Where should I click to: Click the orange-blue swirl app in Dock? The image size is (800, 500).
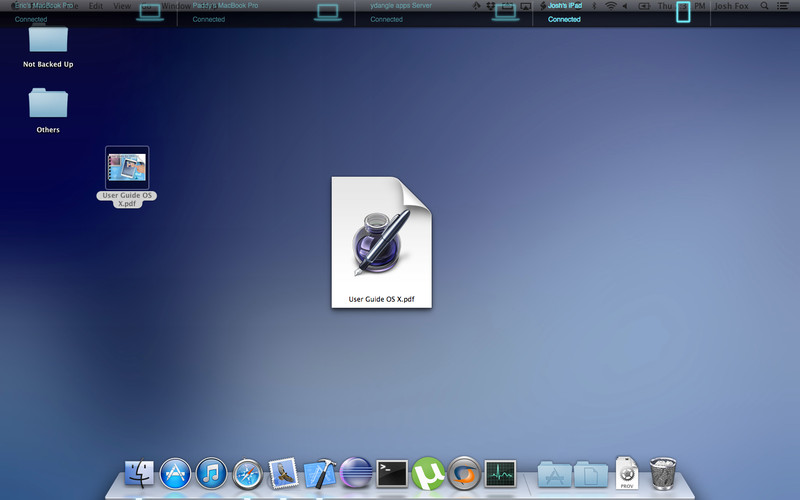(464, 473)
